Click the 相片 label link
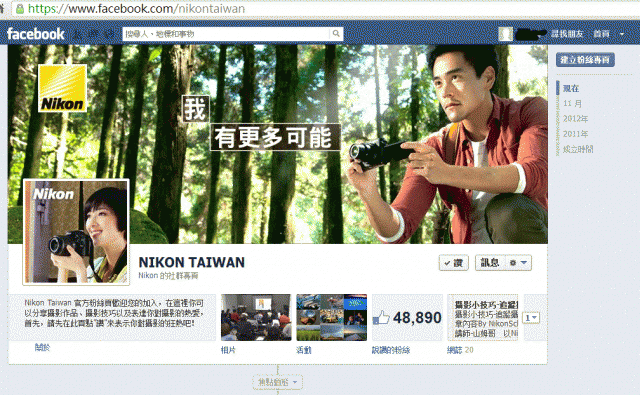The height and width of the screenshot is (395, 640). click(228, 350)
